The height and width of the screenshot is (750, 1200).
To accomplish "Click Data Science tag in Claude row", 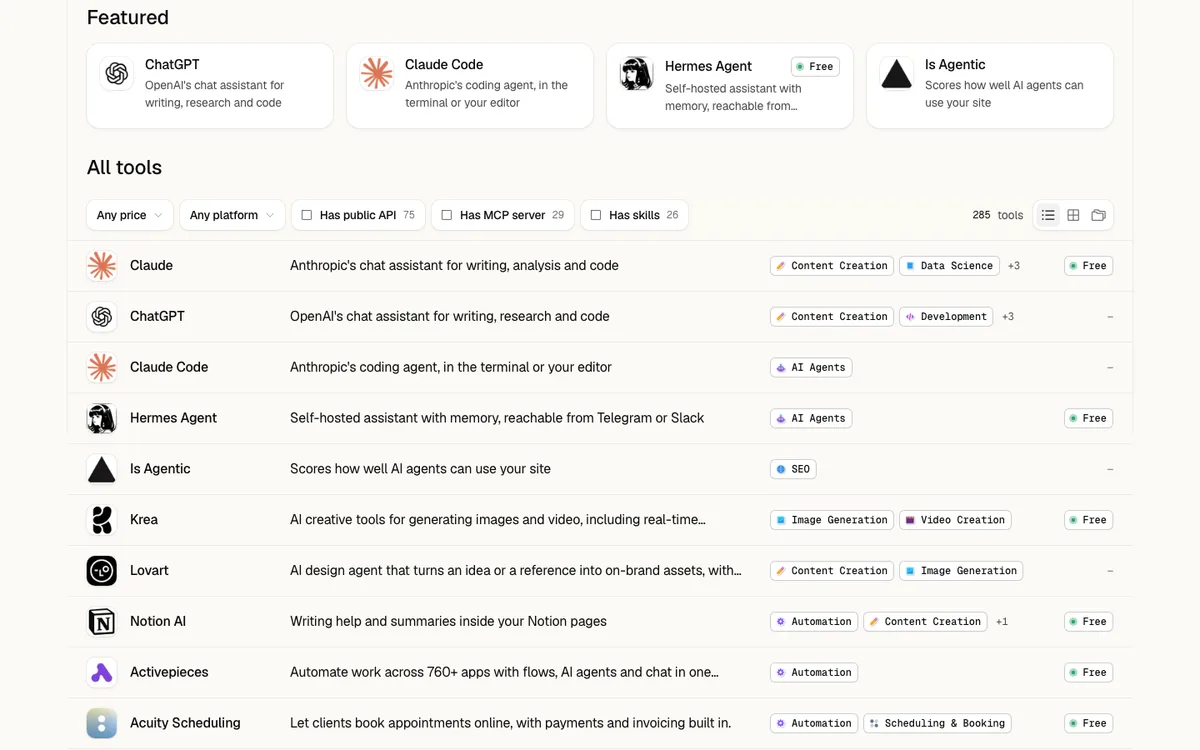I will tap(950, 266).
